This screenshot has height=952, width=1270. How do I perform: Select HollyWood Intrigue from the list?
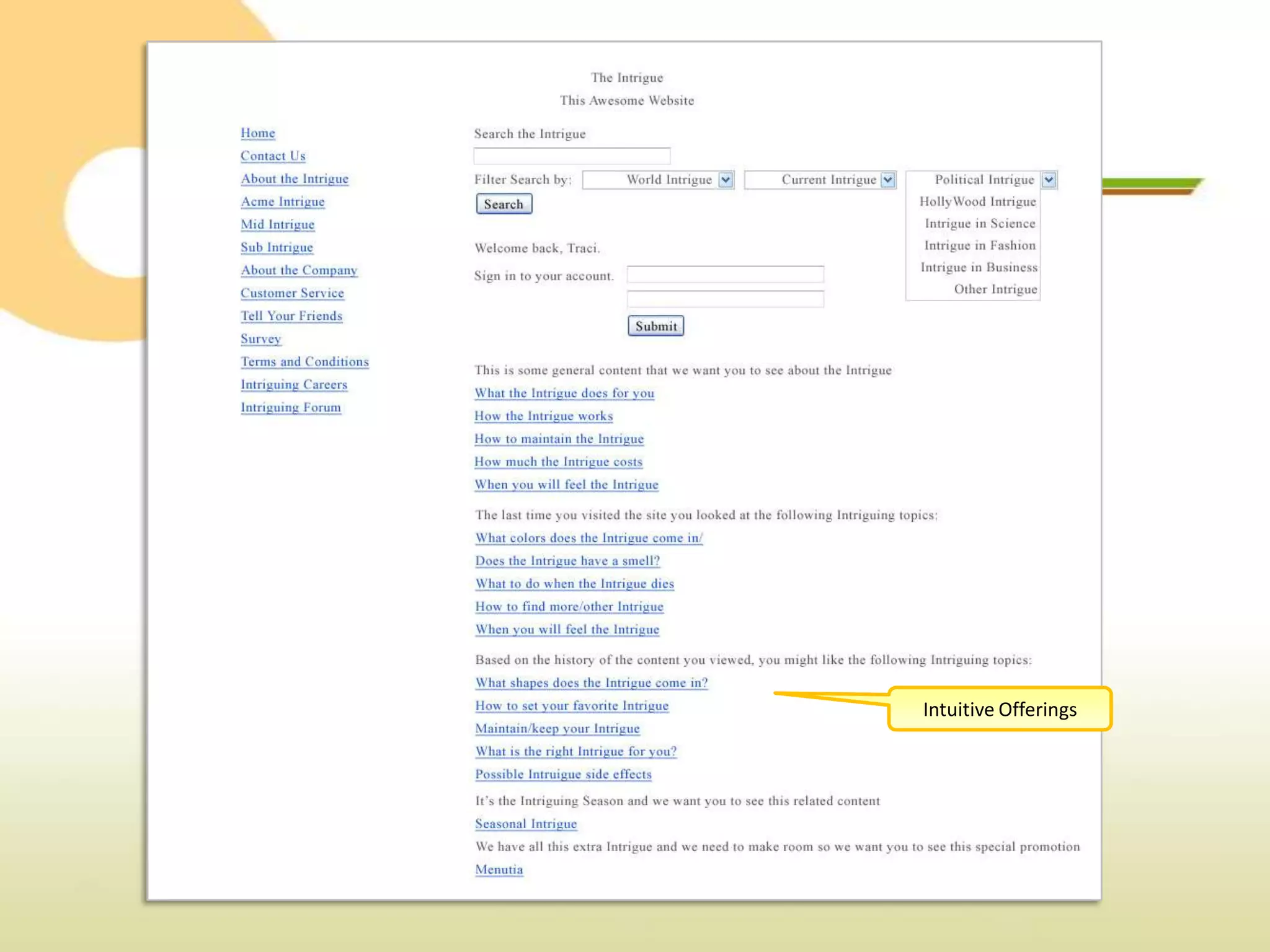pyautogui.click(x=977, y=202)
